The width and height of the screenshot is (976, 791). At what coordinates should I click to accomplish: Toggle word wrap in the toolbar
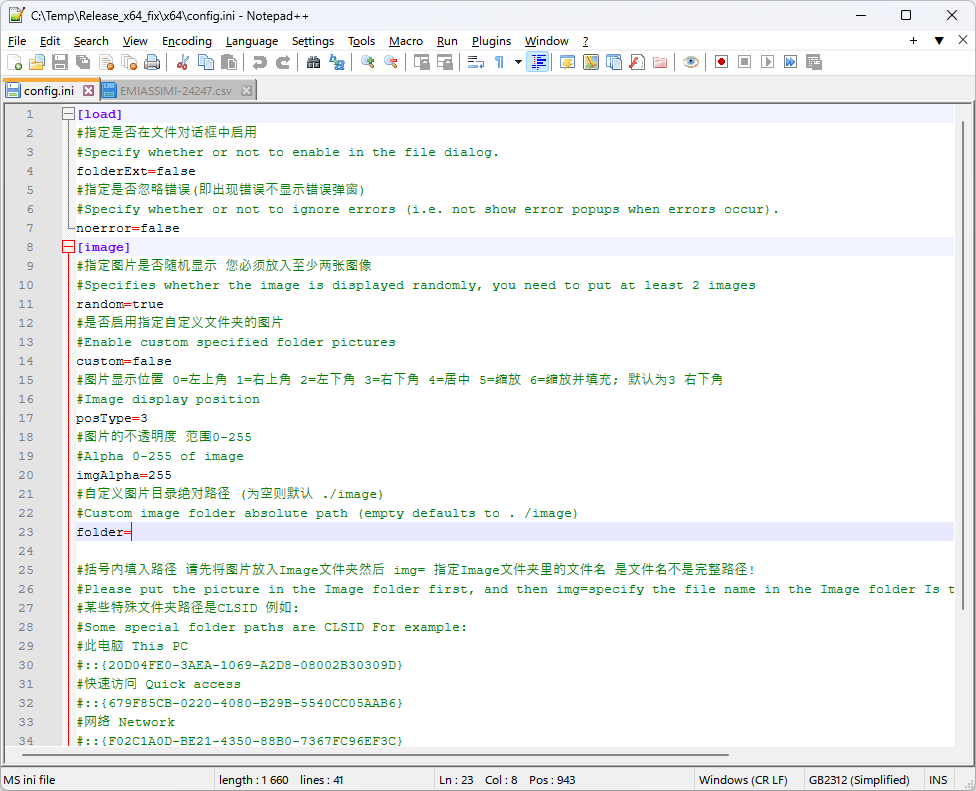click(476, 62)
